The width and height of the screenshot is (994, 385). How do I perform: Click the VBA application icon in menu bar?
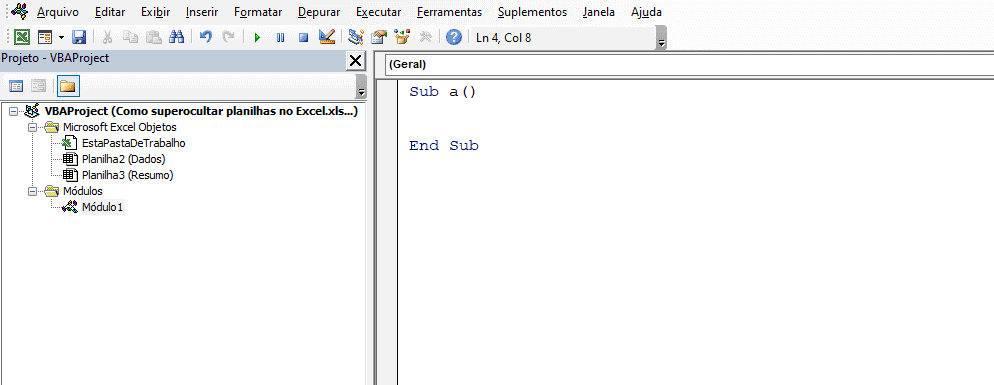pos(20,11)
